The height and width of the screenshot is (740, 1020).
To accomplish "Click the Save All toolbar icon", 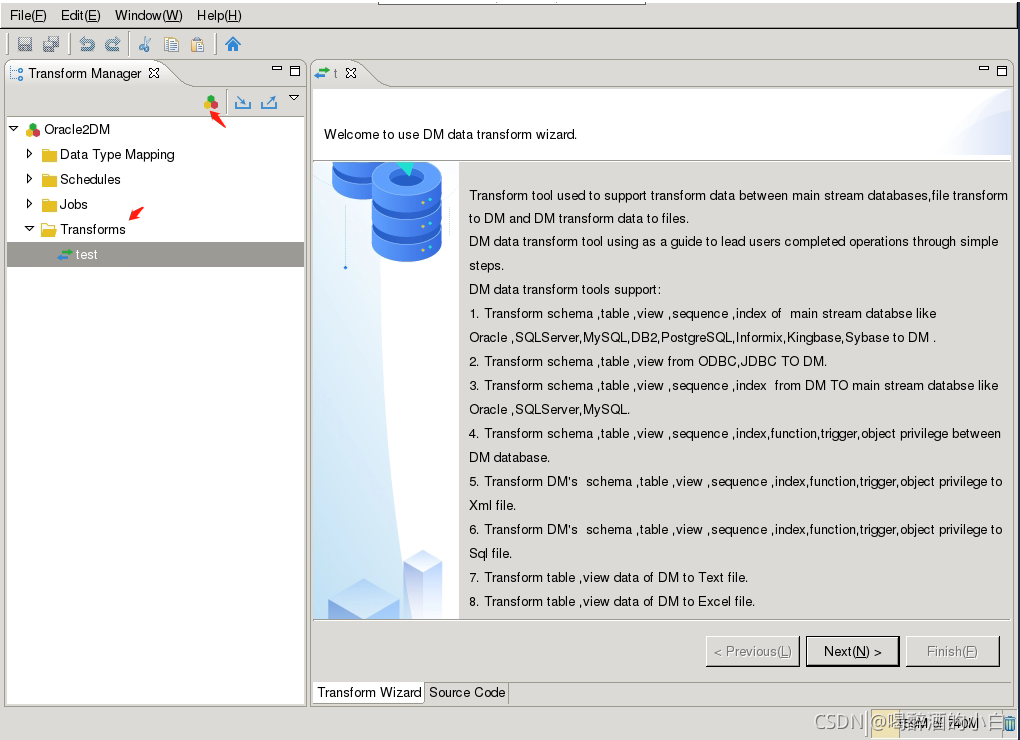I will click(51, 44).
